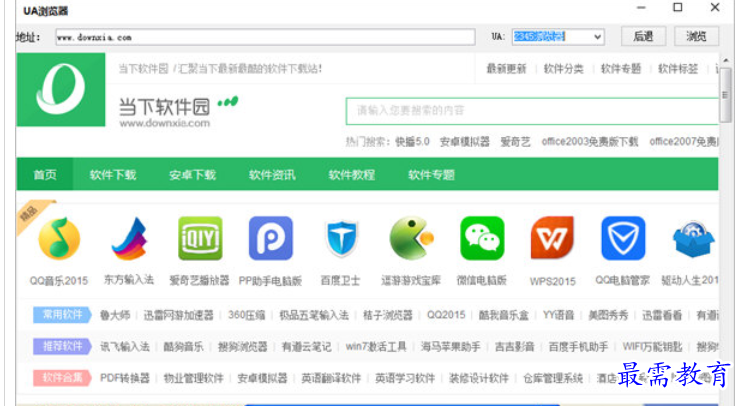This screenshot has height=406, width=739.
Task: Open the 酷我音乐盒 link
Action: coord(504,315)
